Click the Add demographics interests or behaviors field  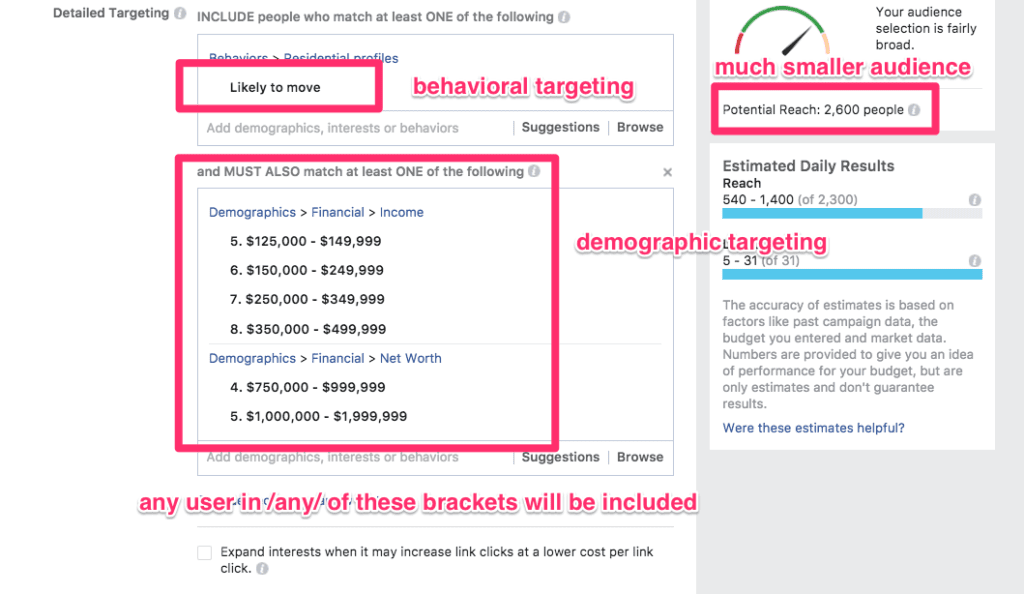tap(330, 127)
